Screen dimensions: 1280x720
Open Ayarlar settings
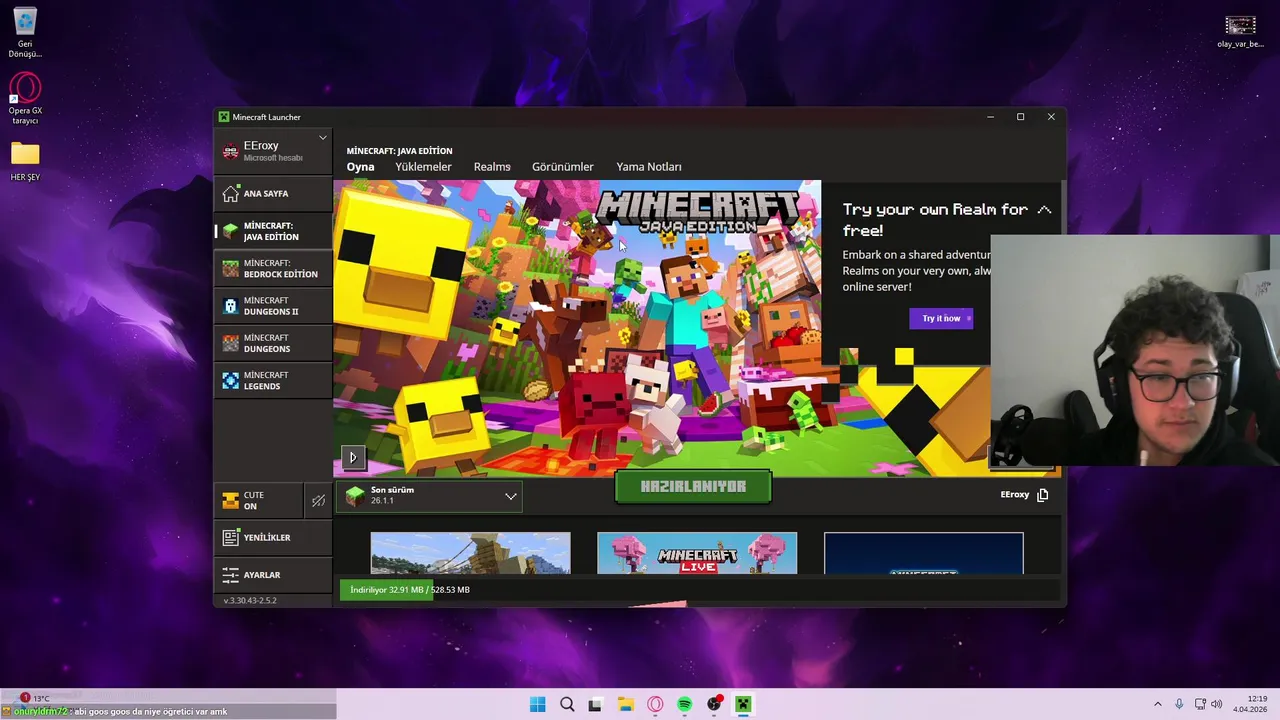(273, 575)
